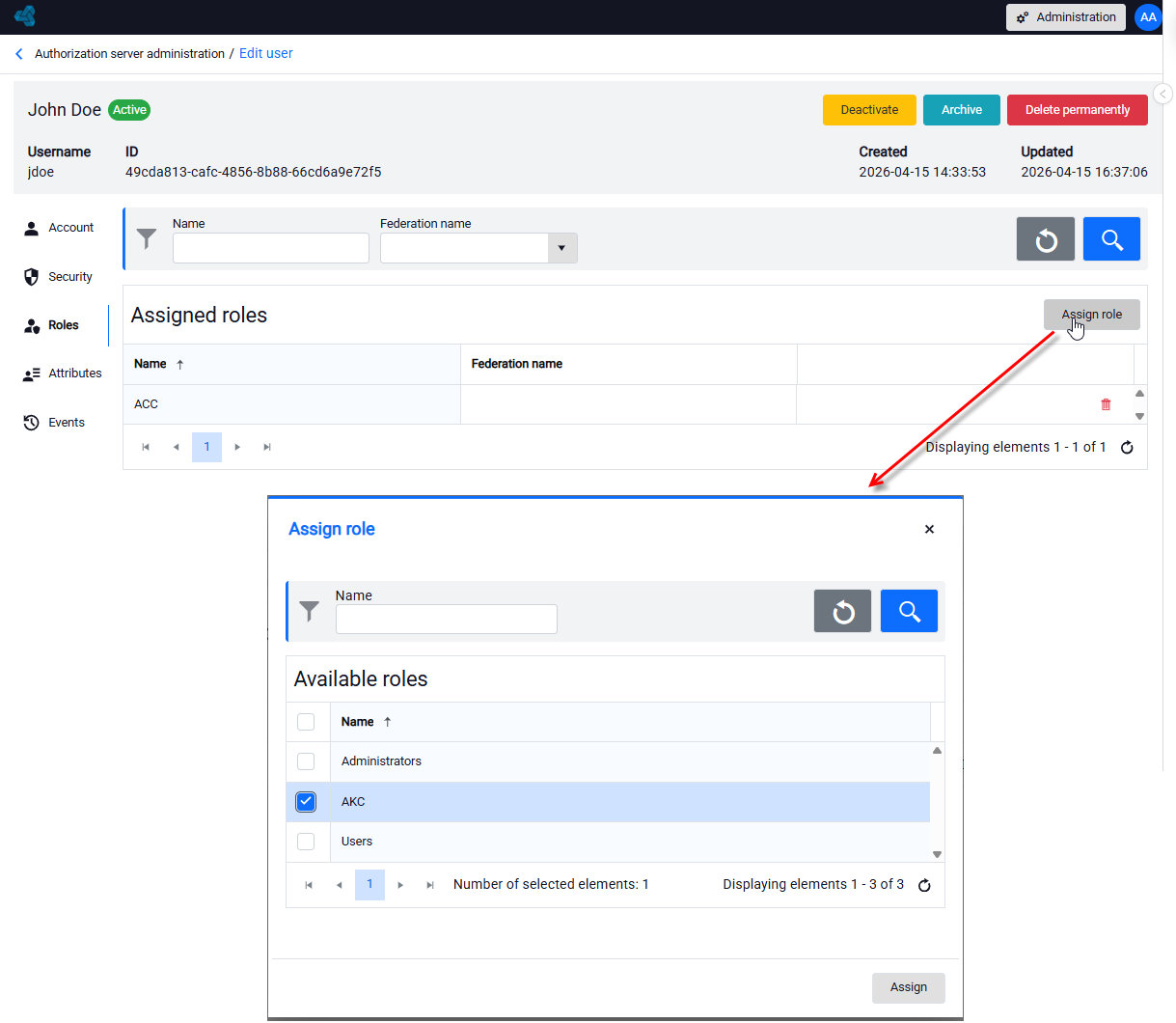Image resolution: width=1176 pixels, height=1023 pixels.
Task: Open the Security section
Action: pyautogui.click(x=59, y=277)
